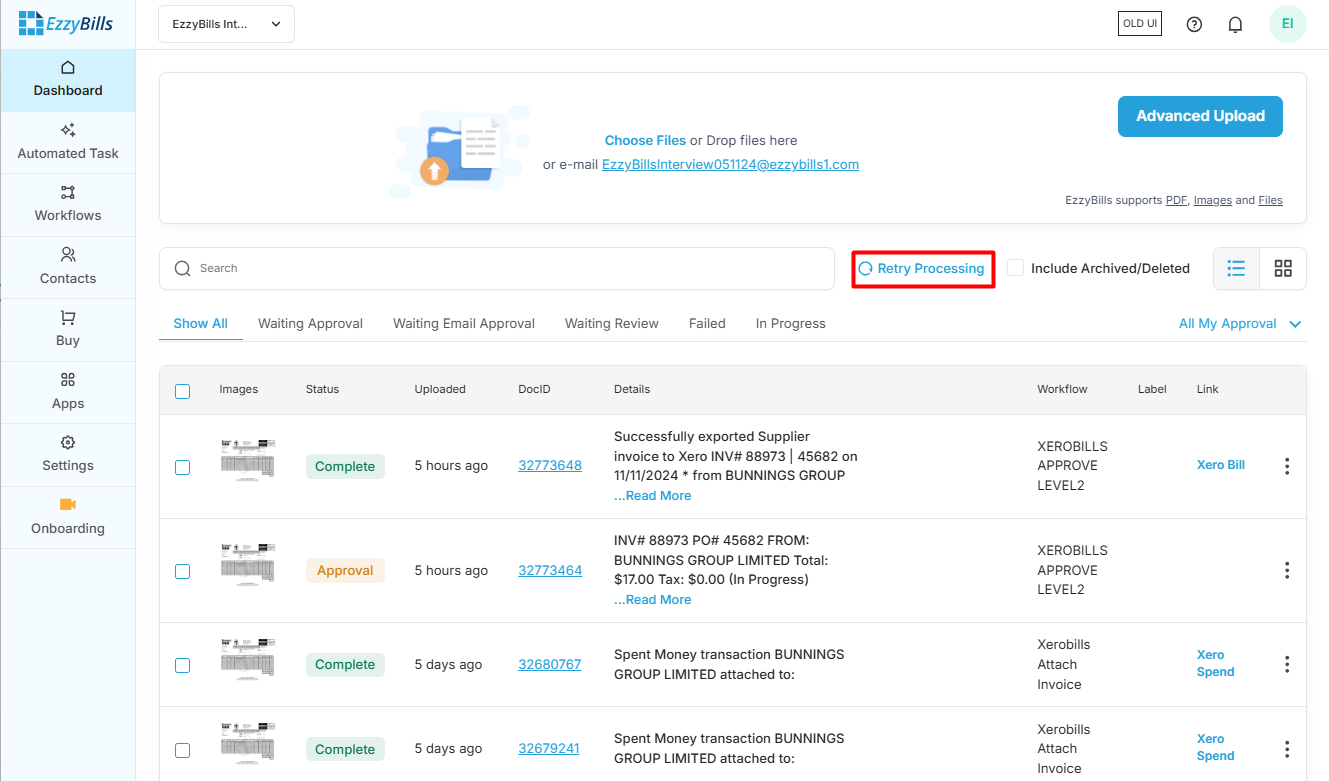Click the Images supported format link
This screenshot has width=1329, height=781.
pos(1213,201)
